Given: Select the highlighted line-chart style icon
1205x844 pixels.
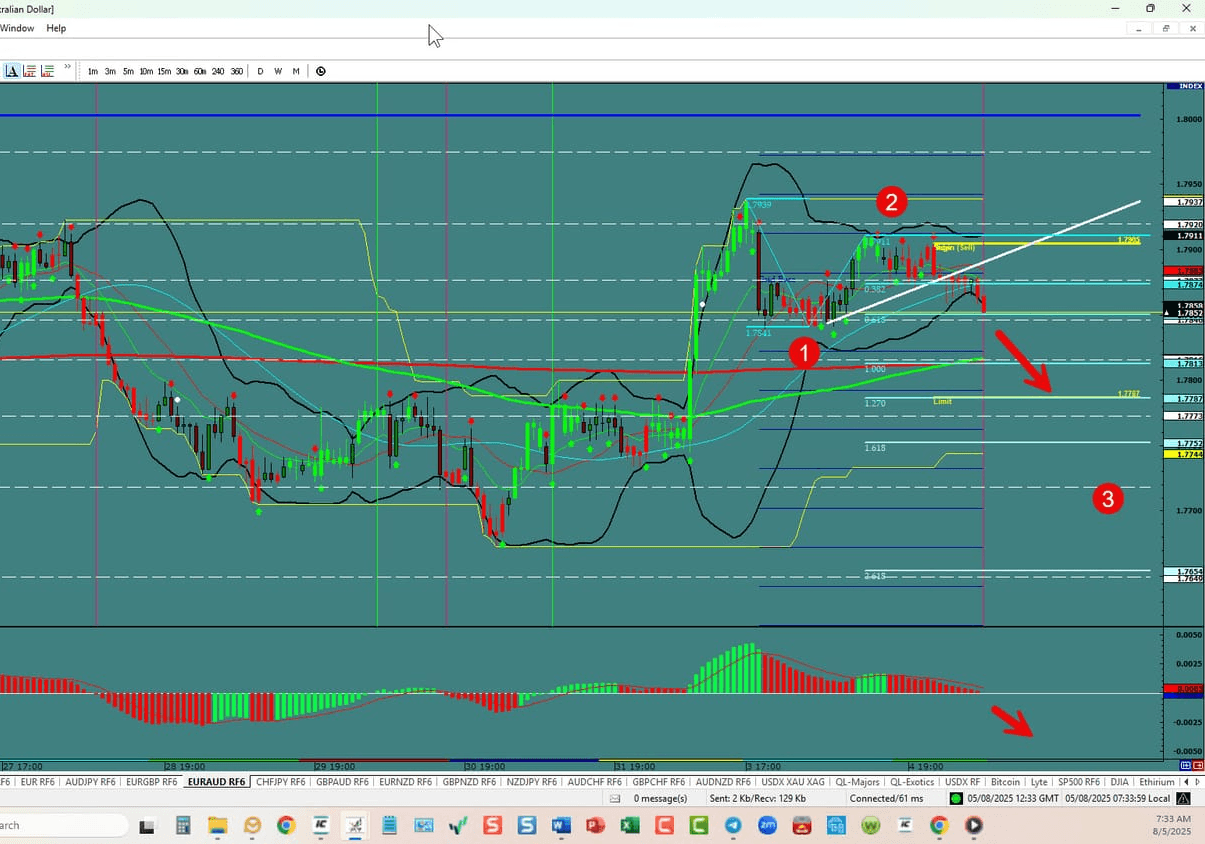Looking at the screenshot, I should [12, 70].
